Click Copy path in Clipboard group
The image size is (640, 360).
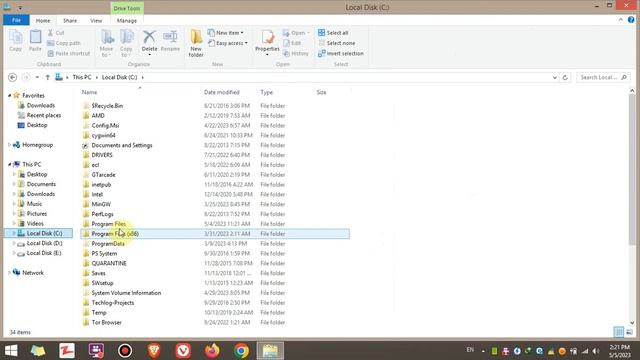point(64,43)
